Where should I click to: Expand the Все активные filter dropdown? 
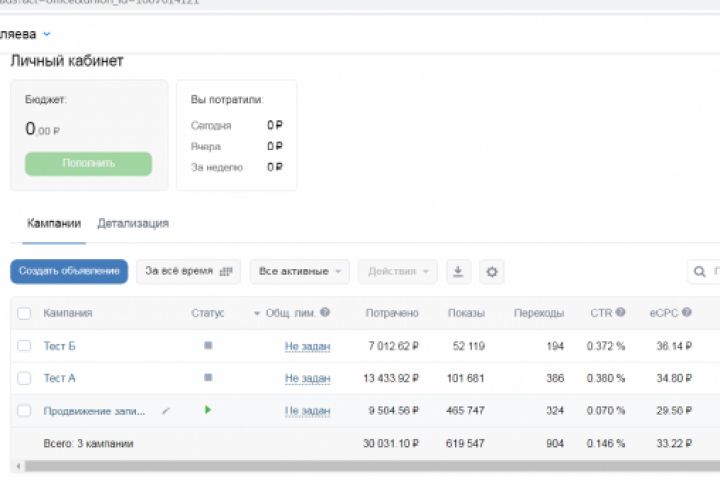point(299,271)
